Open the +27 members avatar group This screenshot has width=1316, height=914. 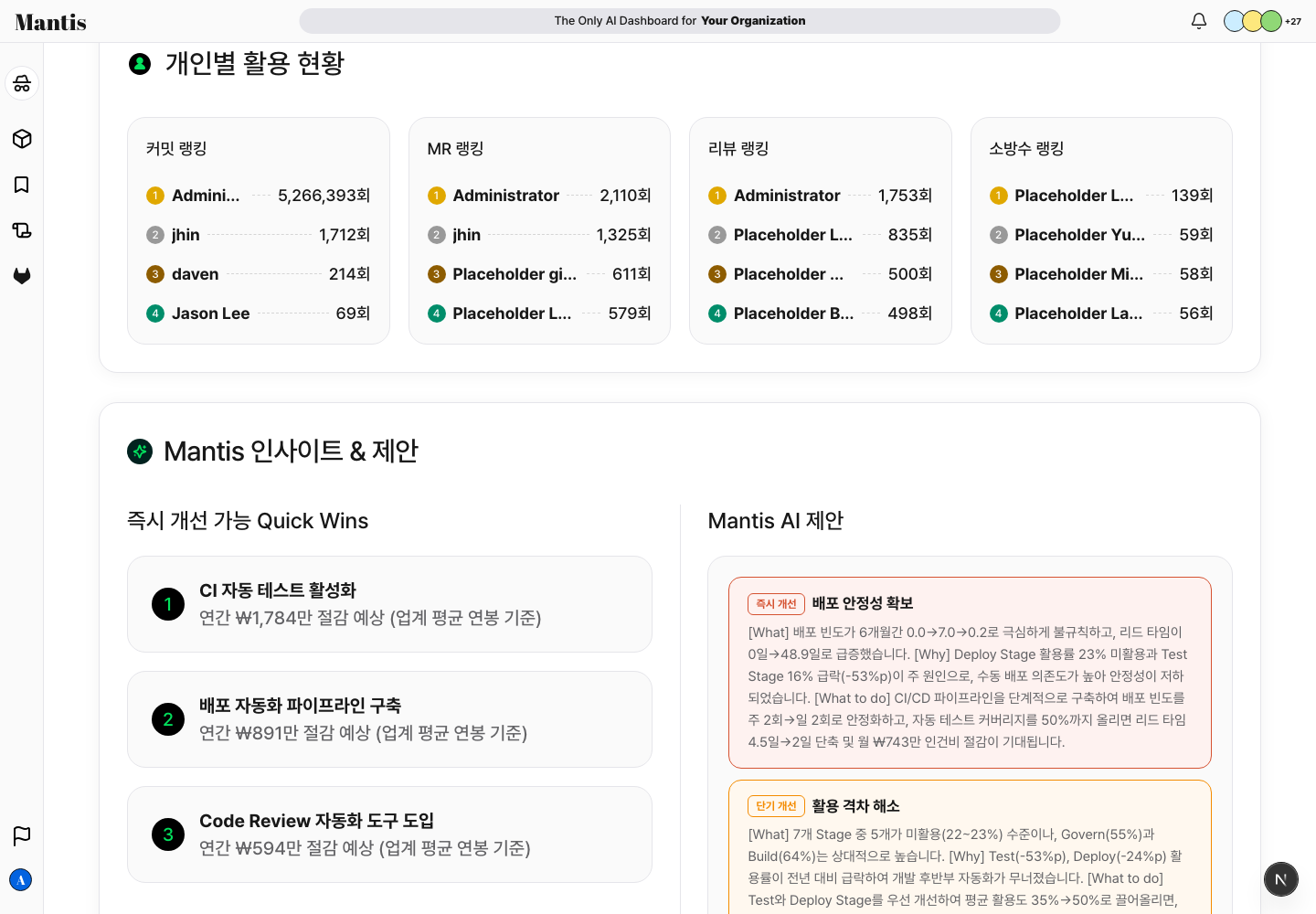[x=1262, y=21]
